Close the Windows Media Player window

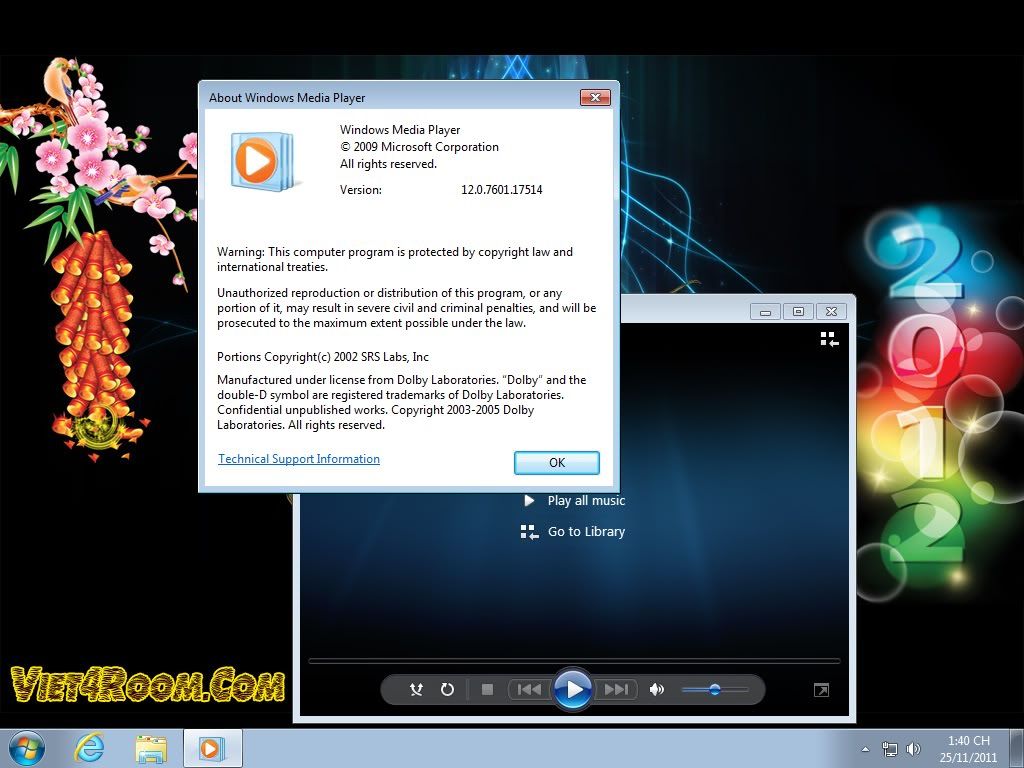pyautogui.click(x=831, y=312)
